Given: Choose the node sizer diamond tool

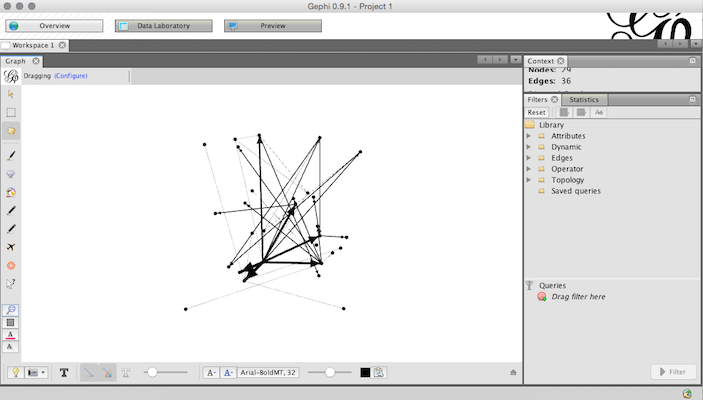Looking at the screenshot, I should 11,174.
